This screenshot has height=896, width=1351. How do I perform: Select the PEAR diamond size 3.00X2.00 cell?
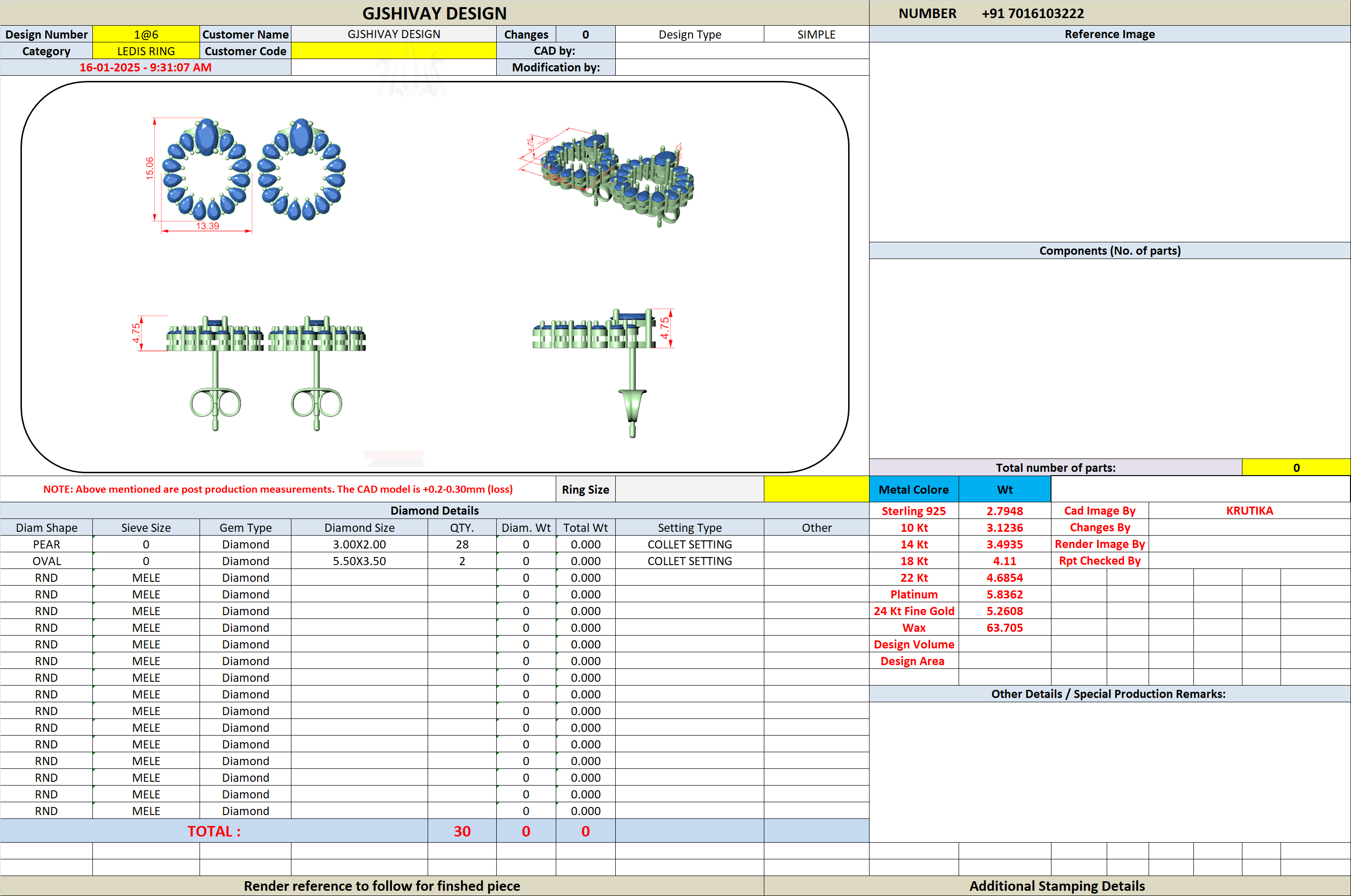click(359, 544)
